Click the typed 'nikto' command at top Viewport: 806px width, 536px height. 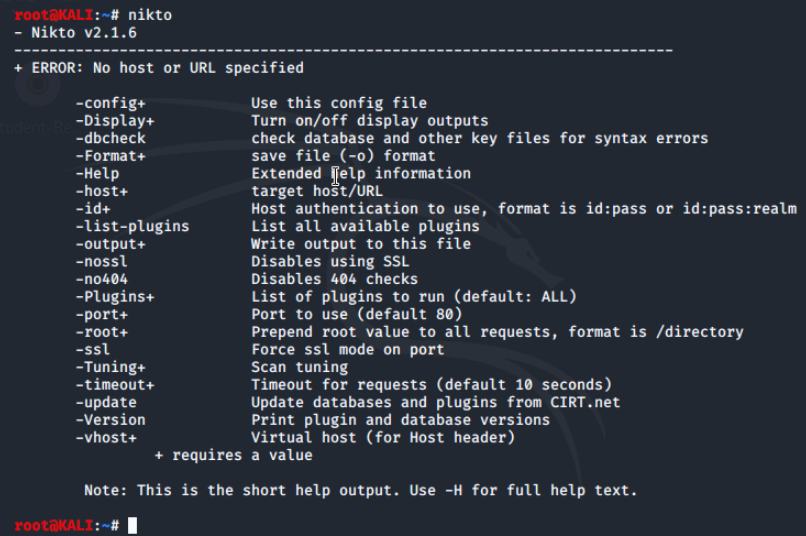click(150, 15)
